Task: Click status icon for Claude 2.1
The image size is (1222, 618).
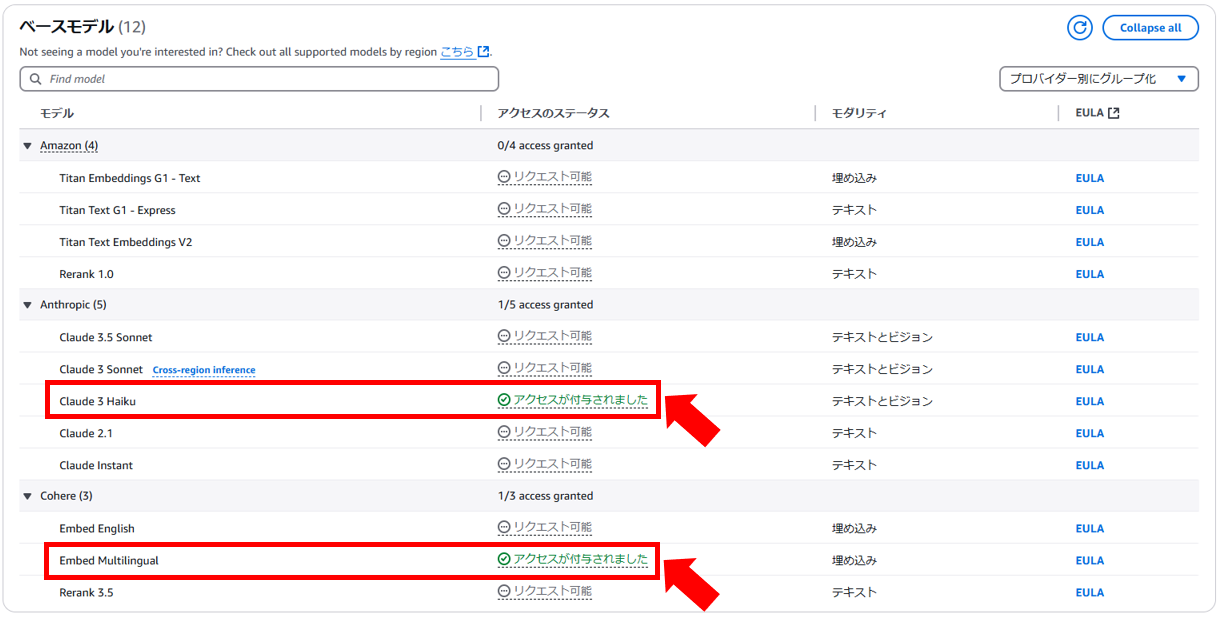Action: [x=504, y=433]
